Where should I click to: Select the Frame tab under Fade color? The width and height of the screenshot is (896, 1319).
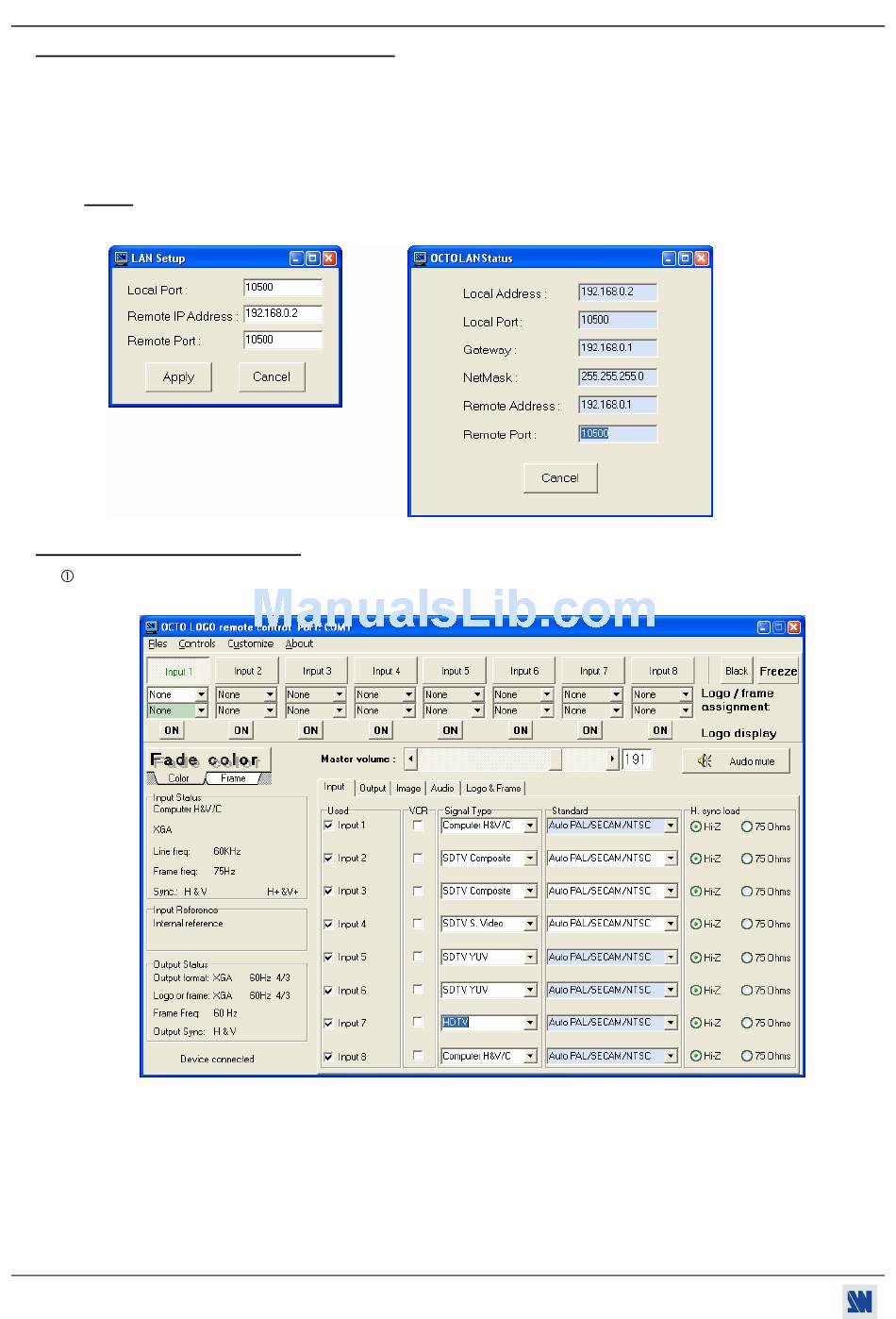[x=234, y=778]
